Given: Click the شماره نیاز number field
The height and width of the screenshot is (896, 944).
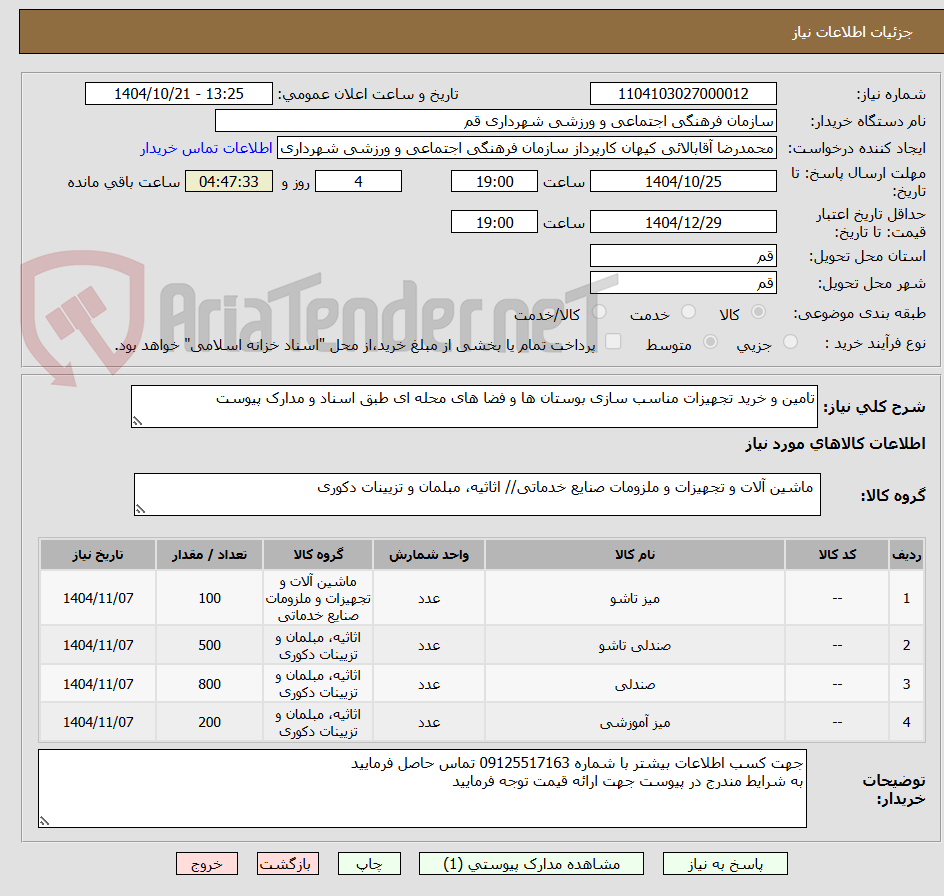Looking at the screenshot, I should coord(683,94).
